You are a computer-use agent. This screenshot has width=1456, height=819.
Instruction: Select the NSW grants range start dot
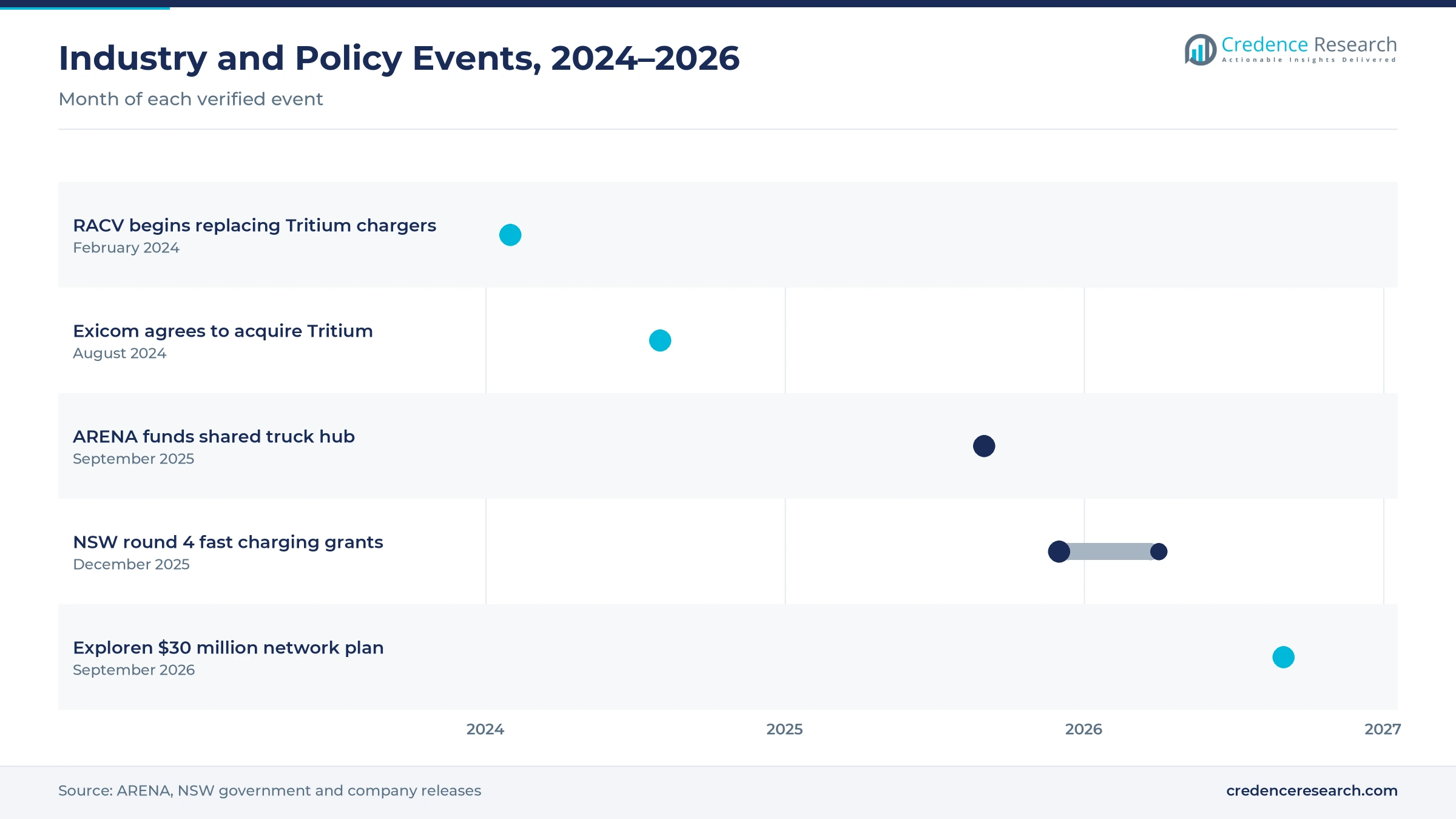coord(1059,551)
